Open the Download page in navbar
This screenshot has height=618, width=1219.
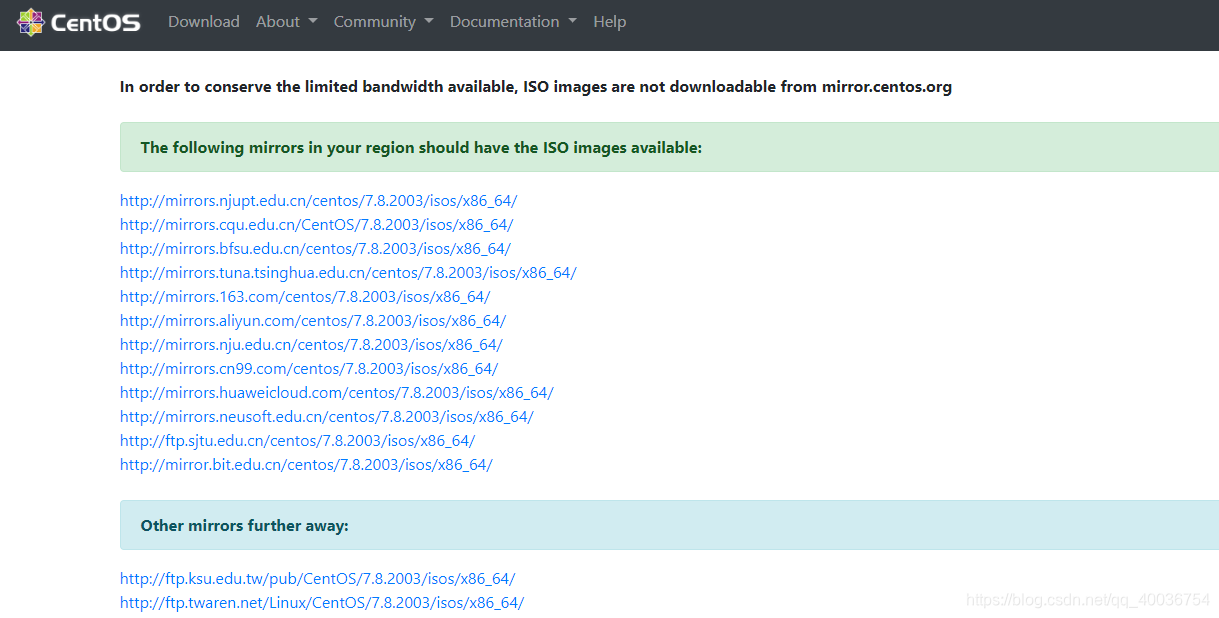204,22
